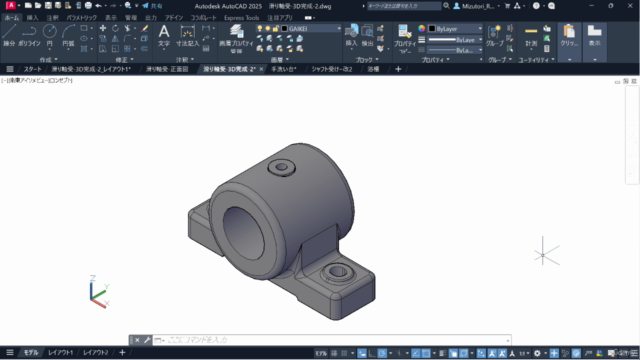The image size is (640, 360).
Task: Expand the 注釈 (Annotation) panel
Action: click(184, 60)
